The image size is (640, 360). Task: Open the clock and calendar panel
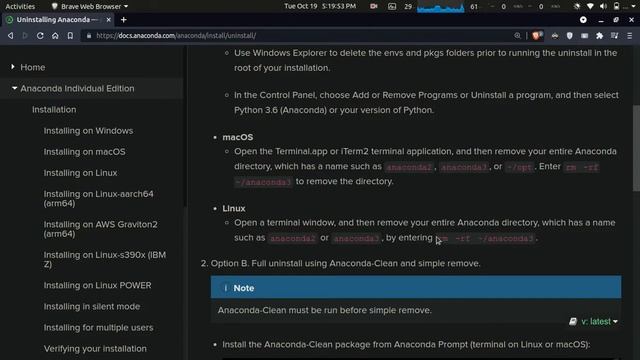[x=320, y=7]
